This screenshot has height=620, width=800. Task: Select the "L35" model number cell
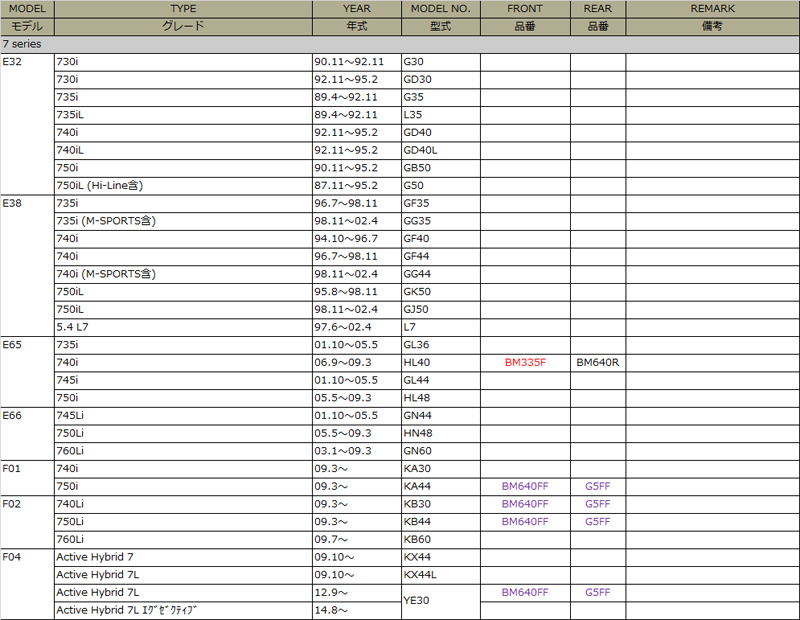coord(441,115)
